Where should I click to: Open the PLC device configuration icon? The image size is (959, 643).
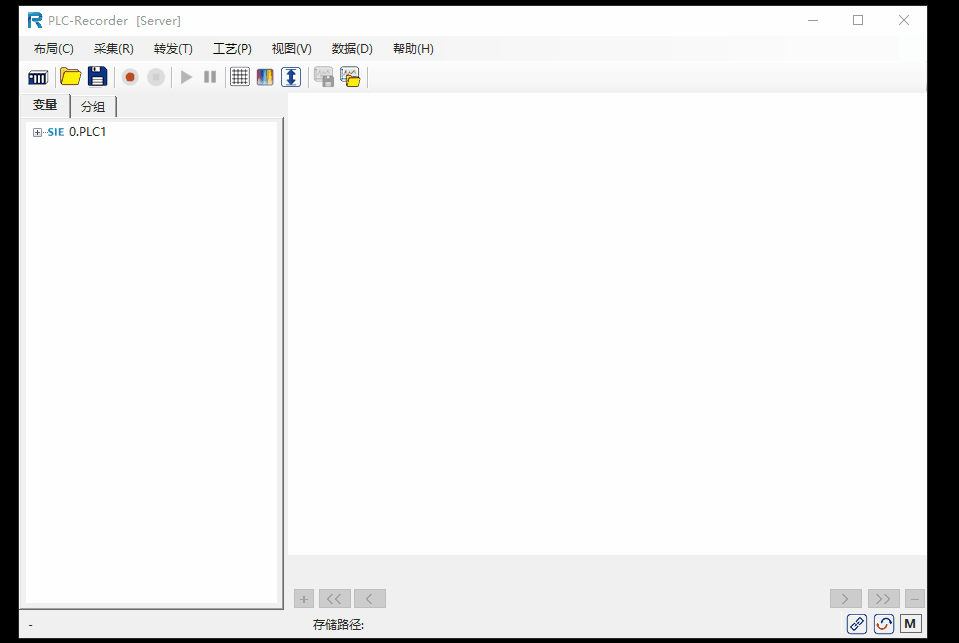(x=38, y=77)
